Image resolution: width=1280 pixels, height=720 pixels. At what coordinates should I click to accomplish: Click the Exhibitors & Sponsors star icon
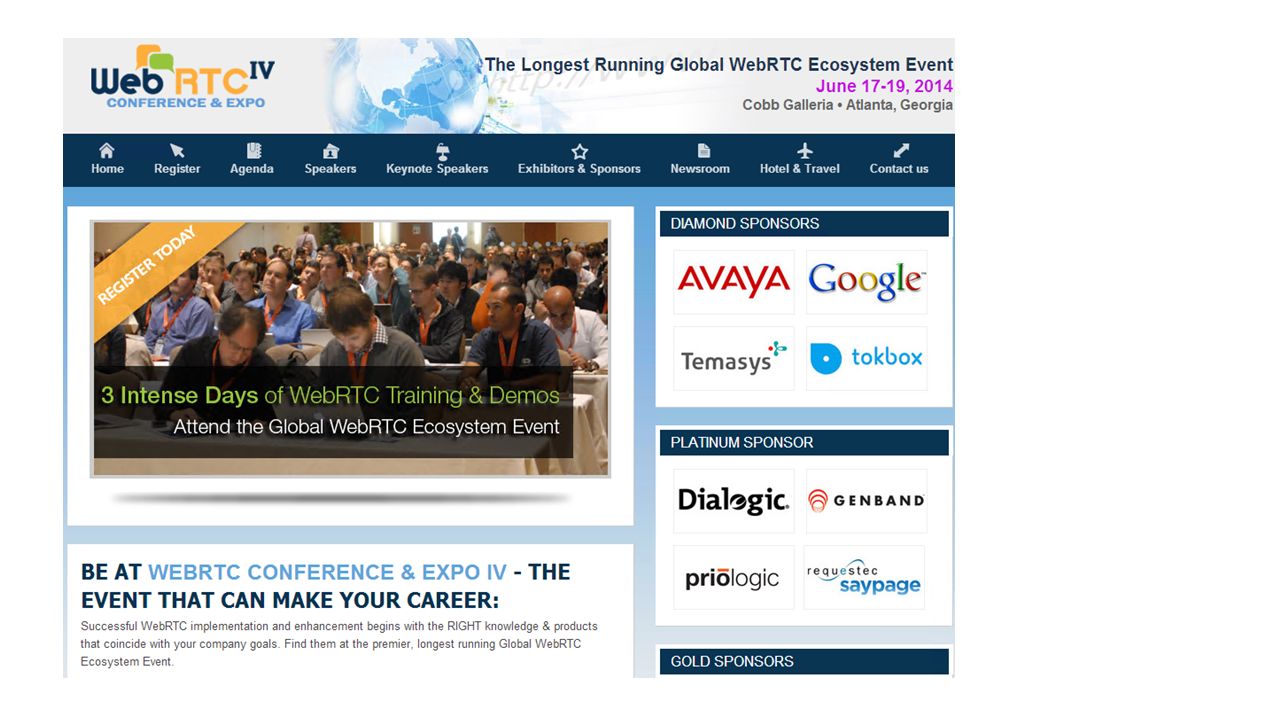pyautogui.click(x=579, y=152)
